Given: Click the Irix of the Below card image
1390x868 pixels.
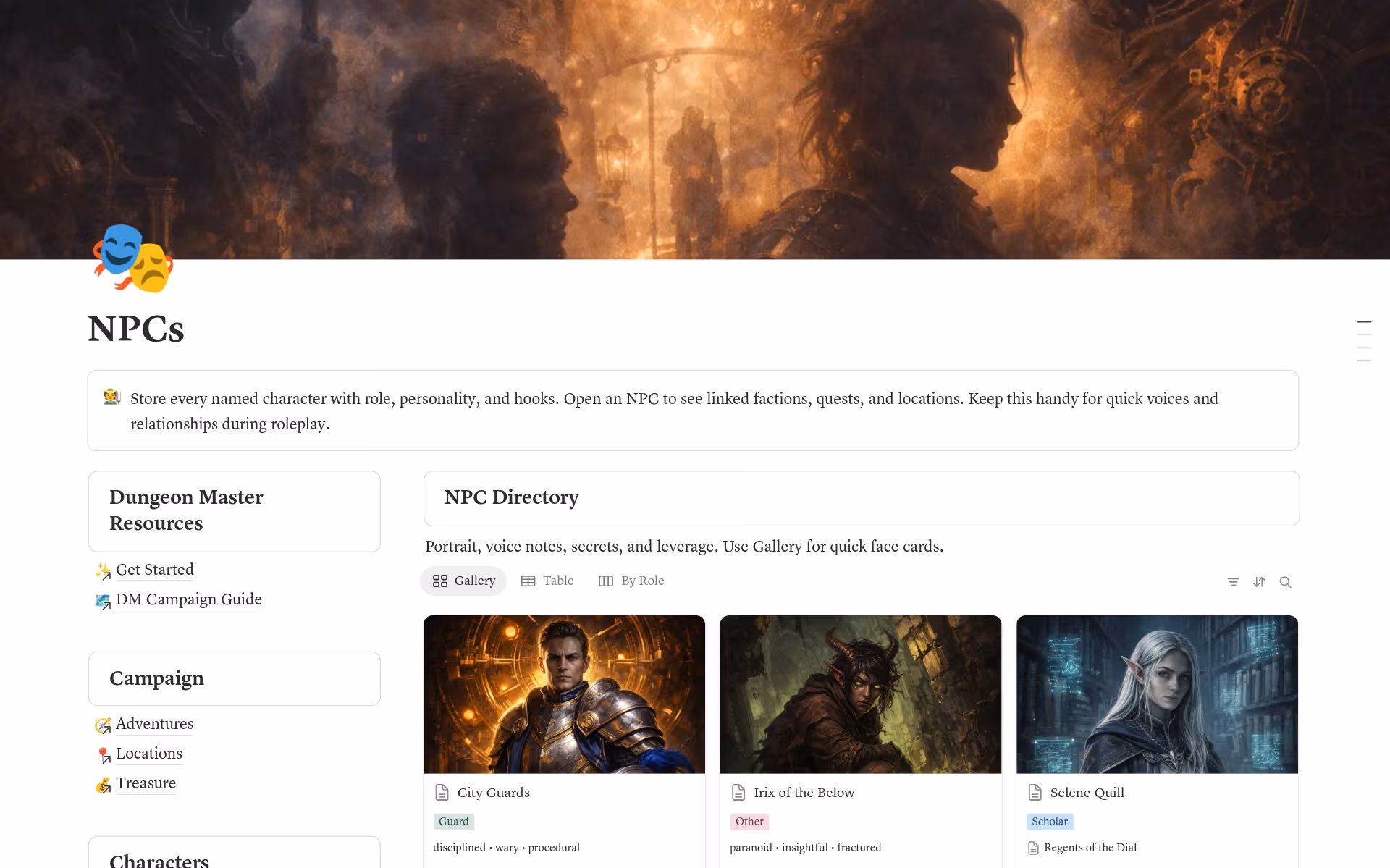Looking at the screenshot, I should tap(860, 694).
